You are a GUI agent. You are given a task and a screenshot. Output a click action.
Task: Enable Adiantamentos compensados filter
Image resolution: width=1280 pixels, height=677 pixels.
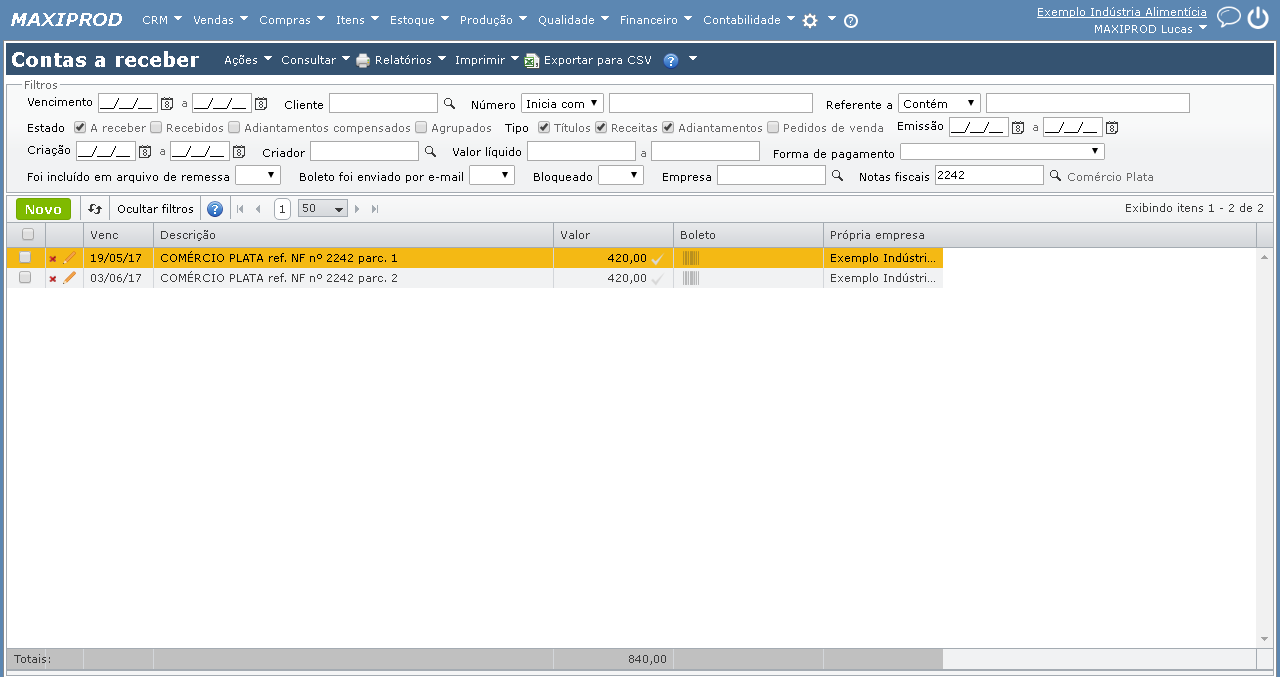234,127
